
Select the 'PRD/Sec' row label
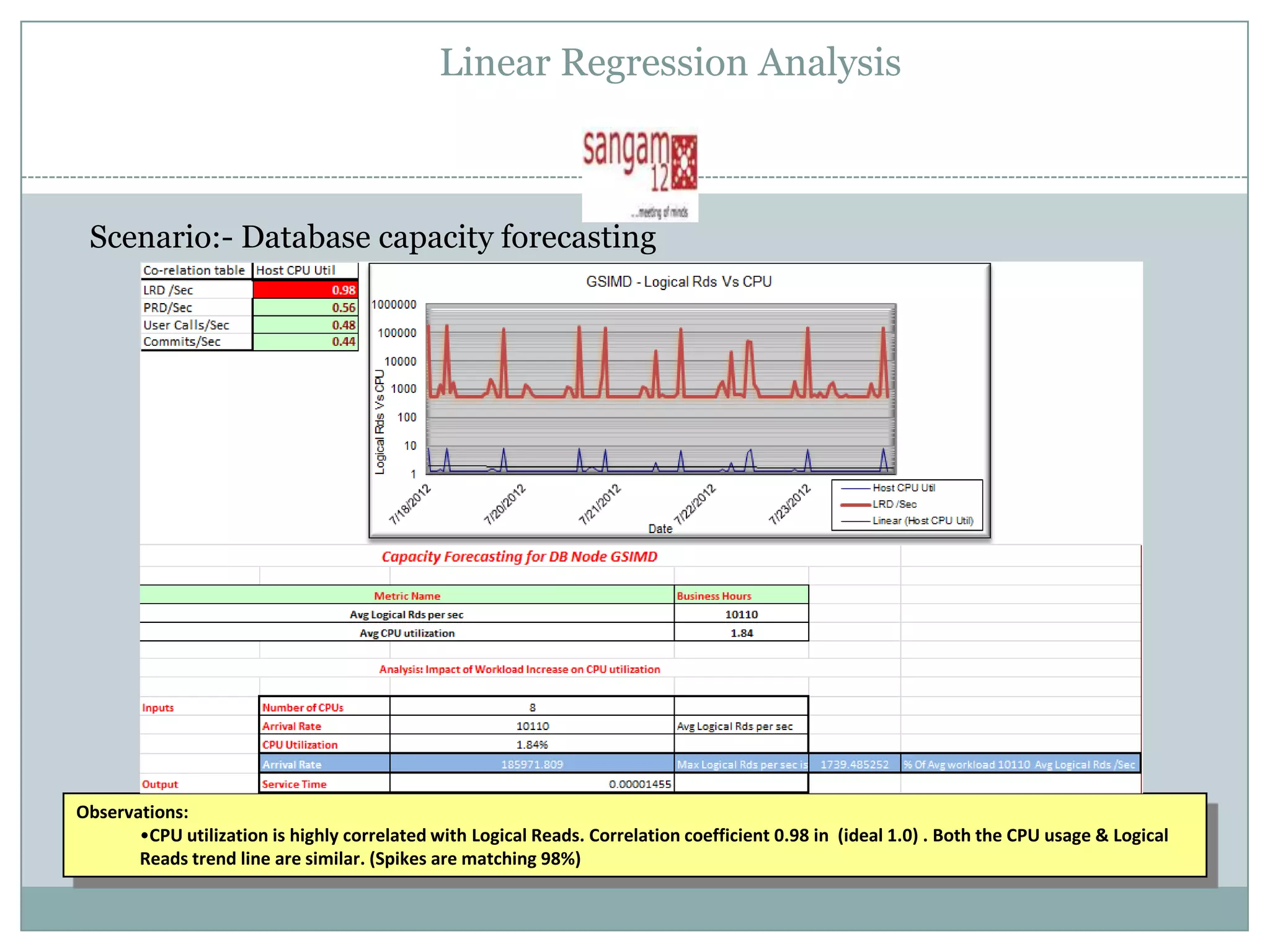196,307
